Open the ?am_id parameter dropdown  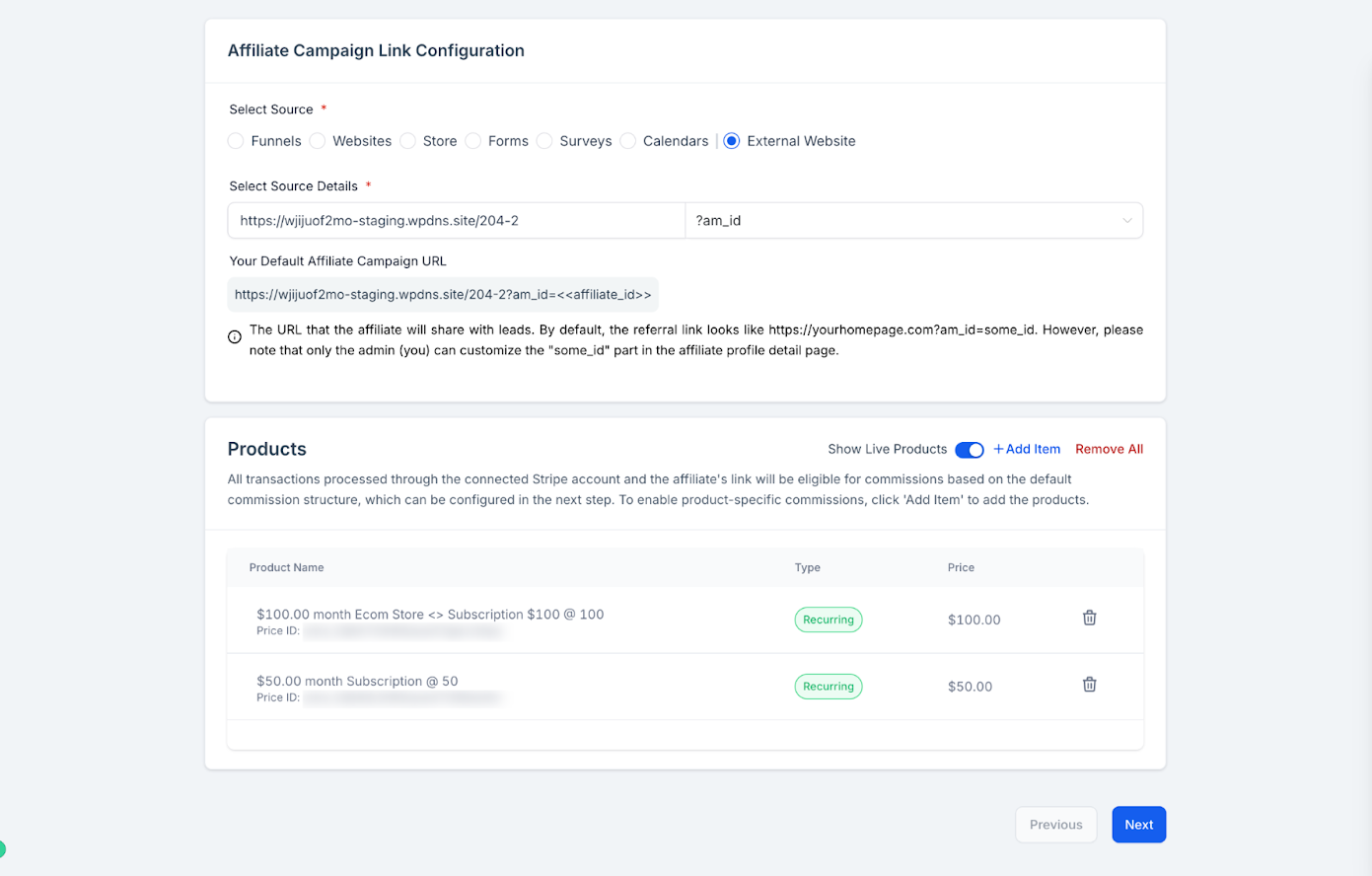click(913, 221)
